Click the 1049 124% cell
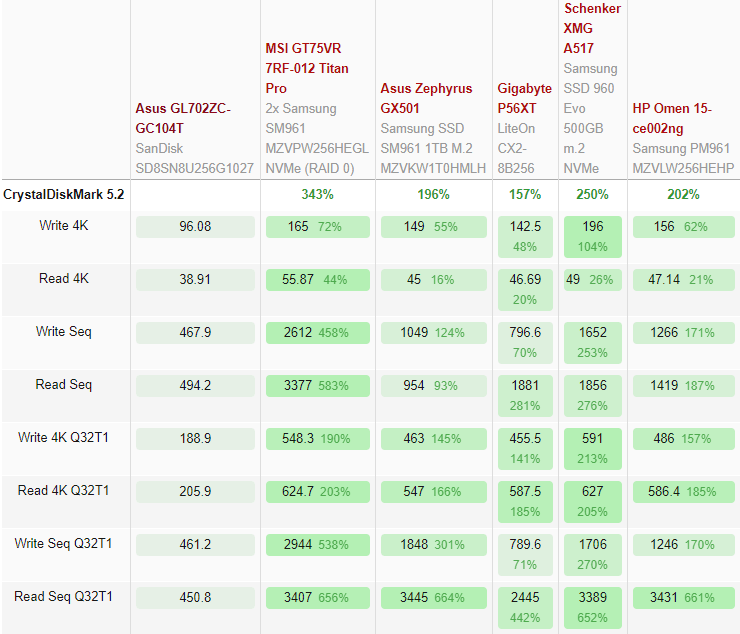The image size is (740, 634). 434,332
